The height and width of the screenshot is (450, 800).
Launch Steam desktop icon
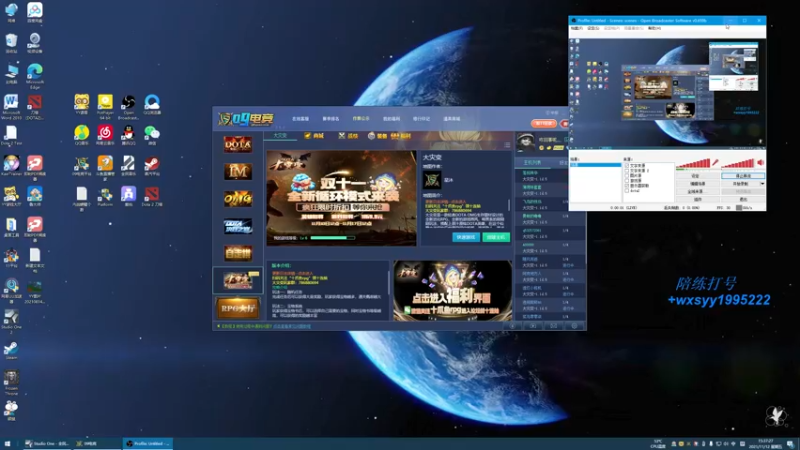tap(11, 351)
